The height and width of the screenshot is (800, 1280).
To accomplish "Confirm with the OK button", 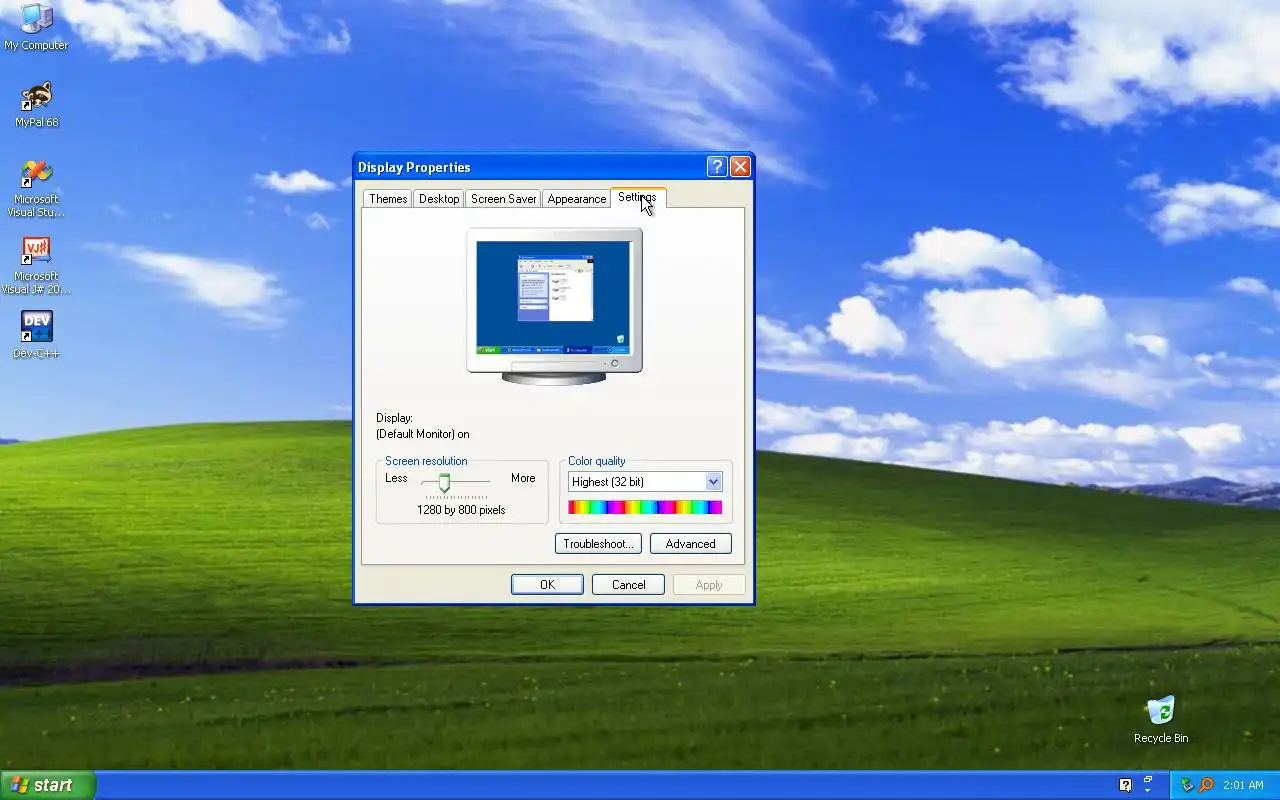I will [547, 585].
